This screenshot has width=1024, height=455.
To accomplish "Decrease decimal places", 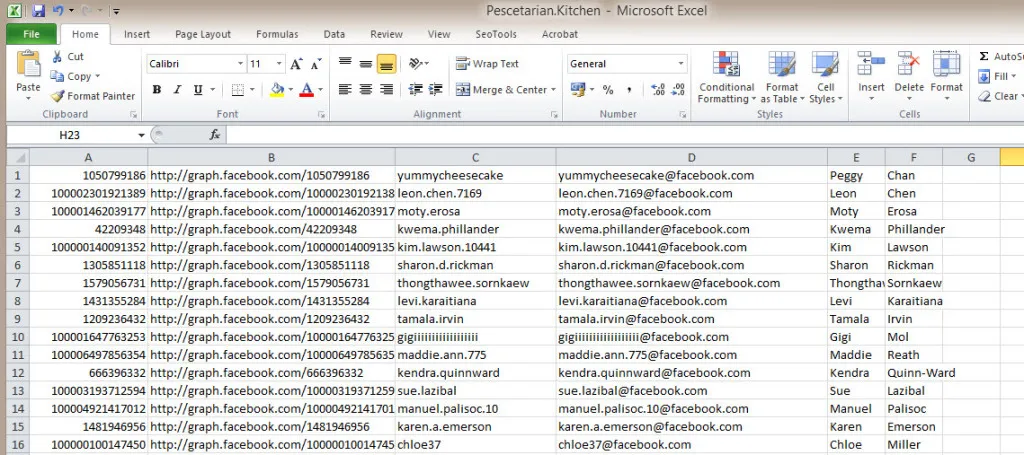I will [x=679, y=89].
